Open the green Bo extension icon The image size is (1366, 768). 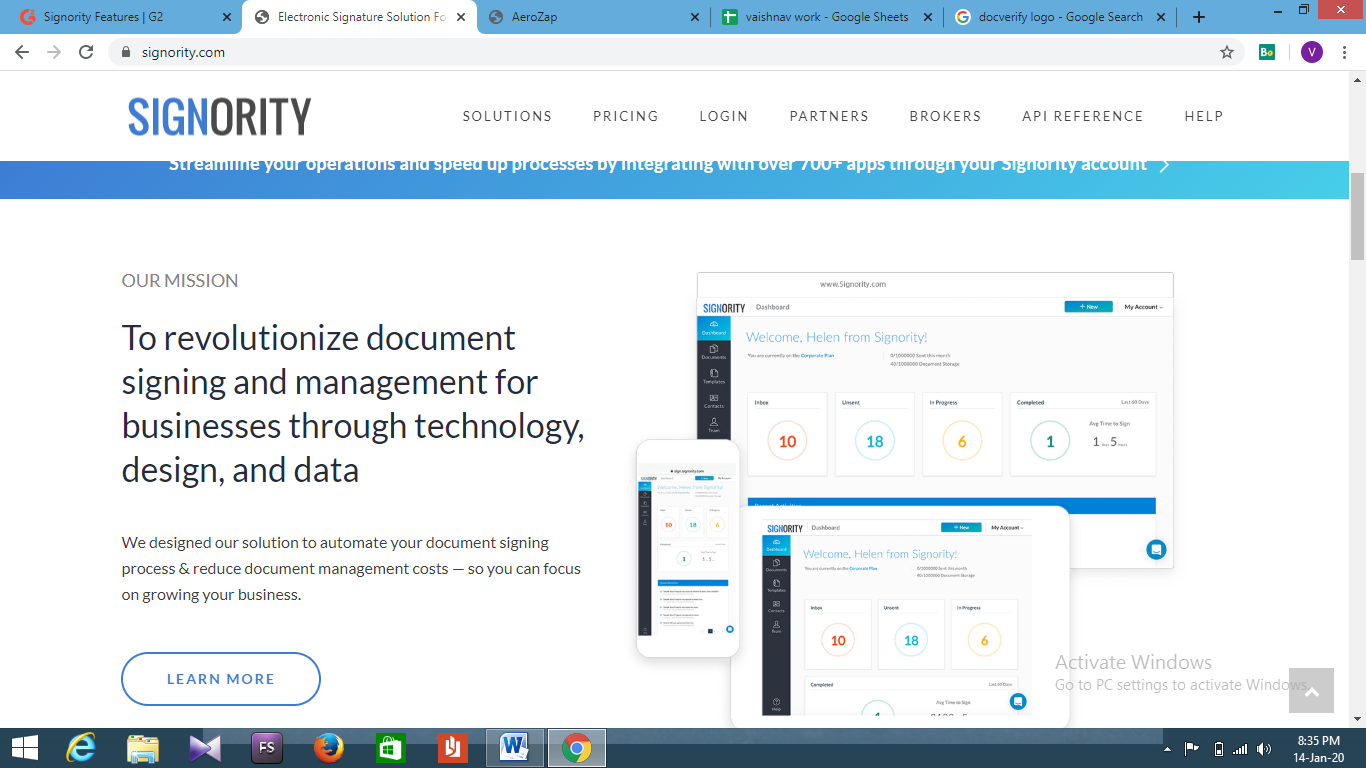1267,52
